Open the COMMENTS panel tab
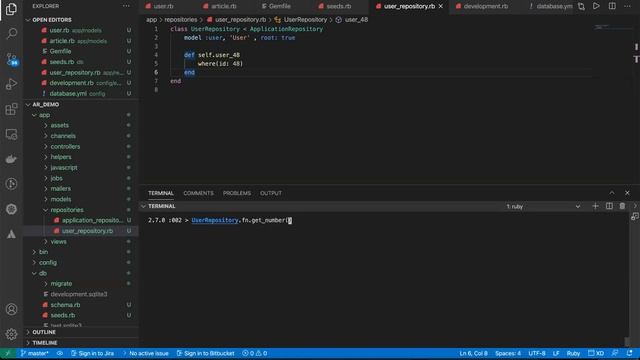640x360 pixels. 198,193
